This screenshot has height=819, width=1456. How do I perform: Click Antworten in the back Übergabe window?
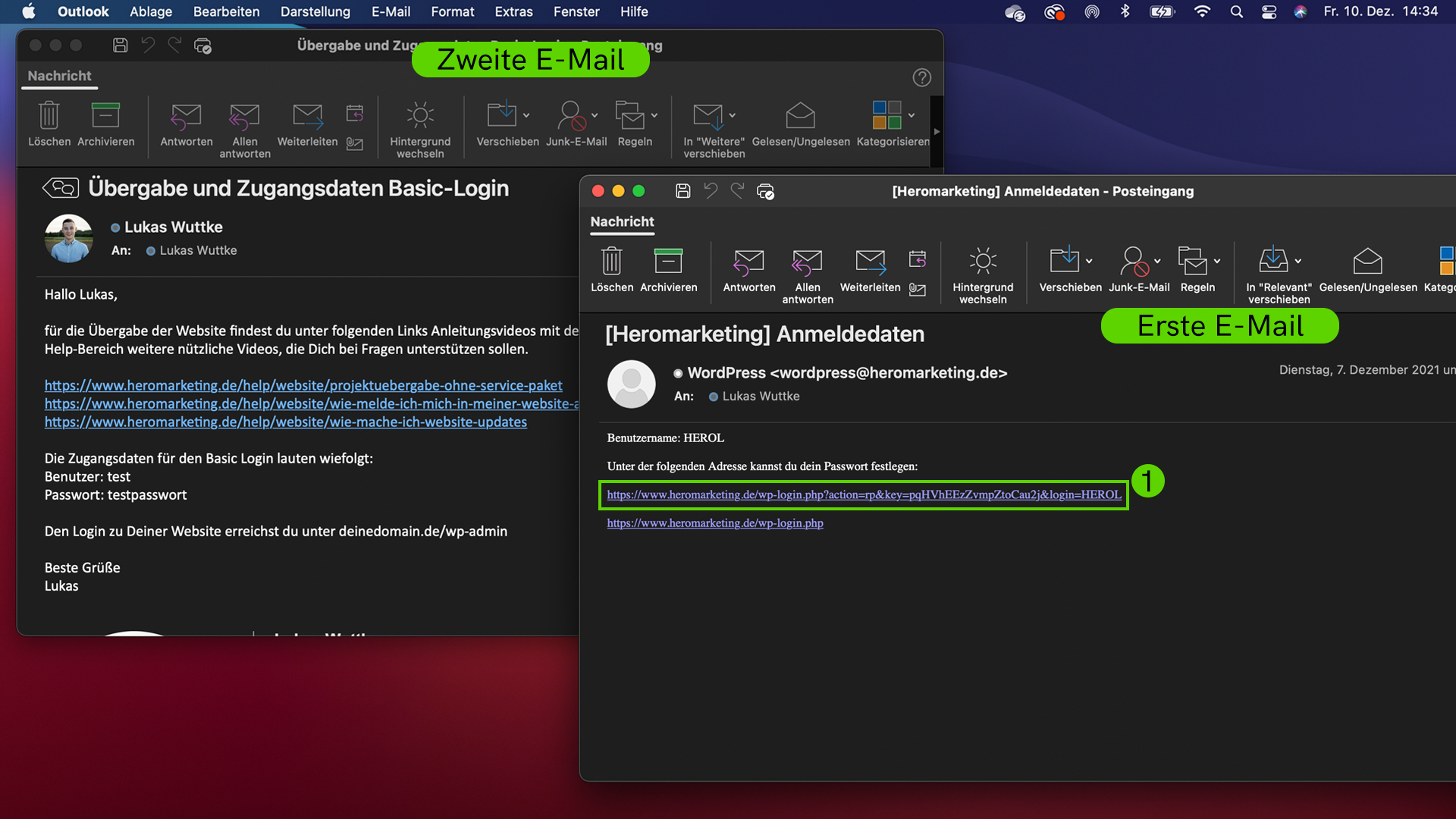click(x=187, y=124)
